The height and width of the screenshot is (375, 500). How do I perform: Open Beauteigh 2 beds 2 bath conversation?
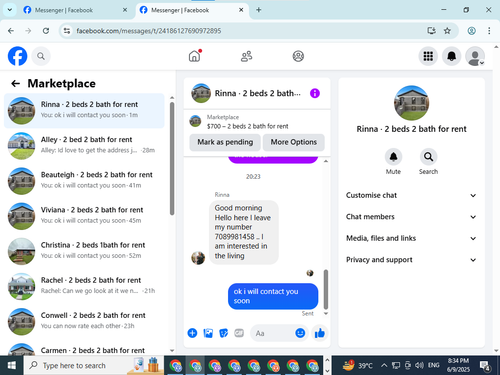pos(84,181)
